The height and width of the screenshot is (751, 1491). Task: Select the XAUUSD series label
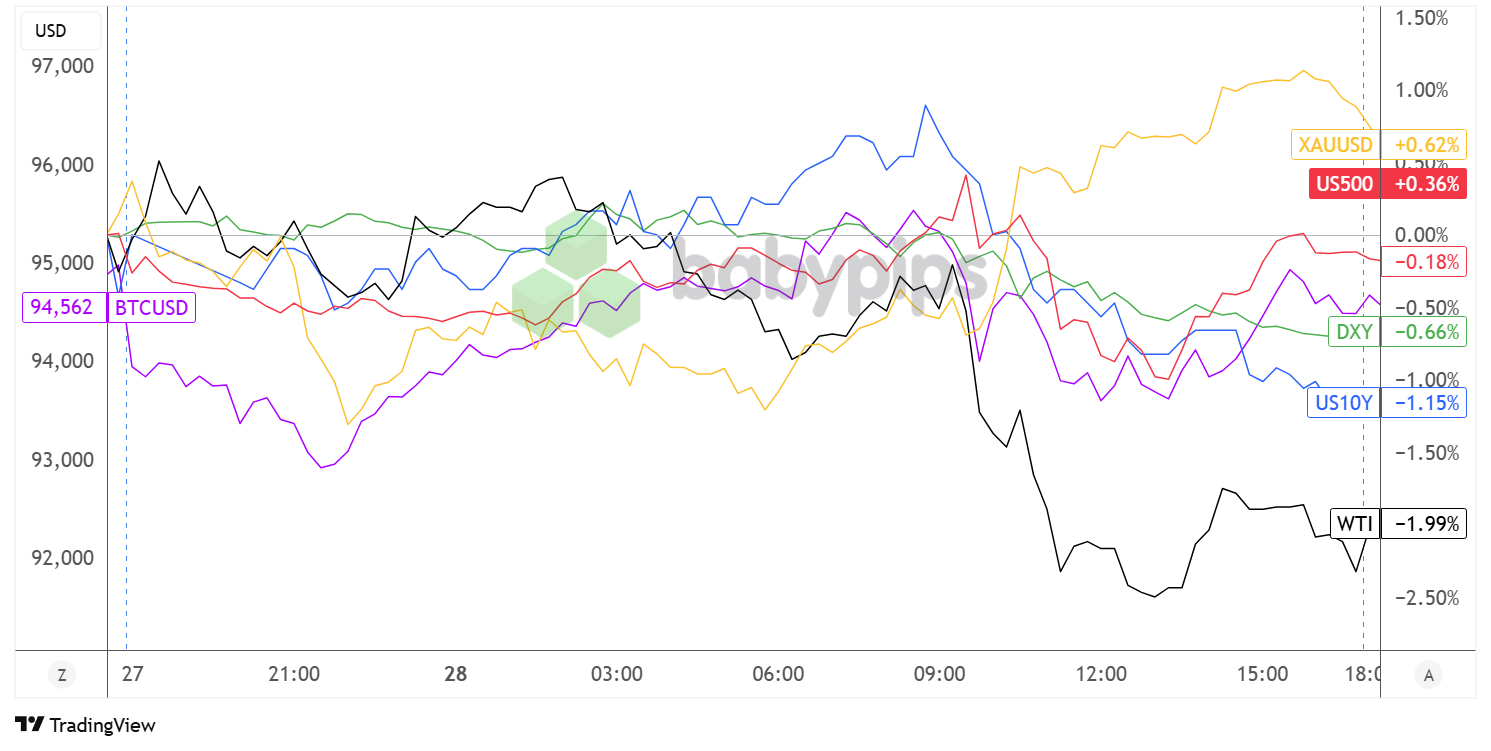click(x=1335, y=145)
